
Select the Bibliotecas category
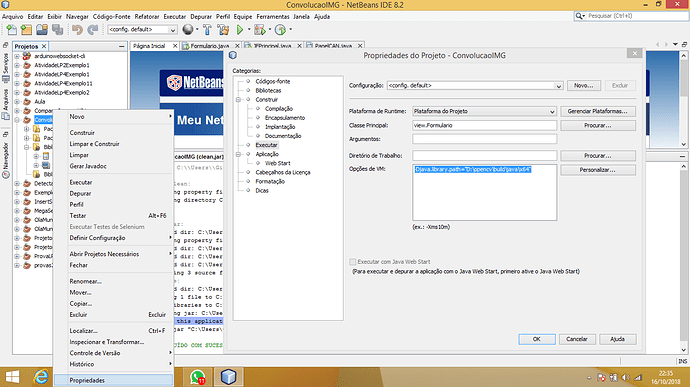268,90
